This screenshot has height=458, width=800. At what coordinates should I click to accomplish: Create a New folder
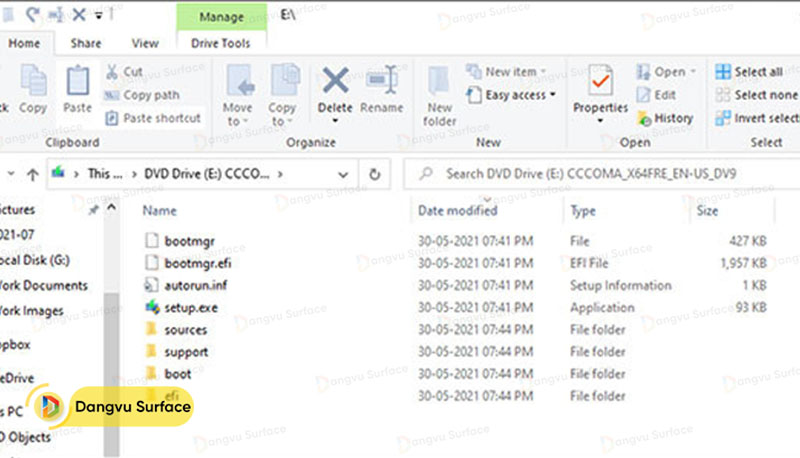click(439, 97)
